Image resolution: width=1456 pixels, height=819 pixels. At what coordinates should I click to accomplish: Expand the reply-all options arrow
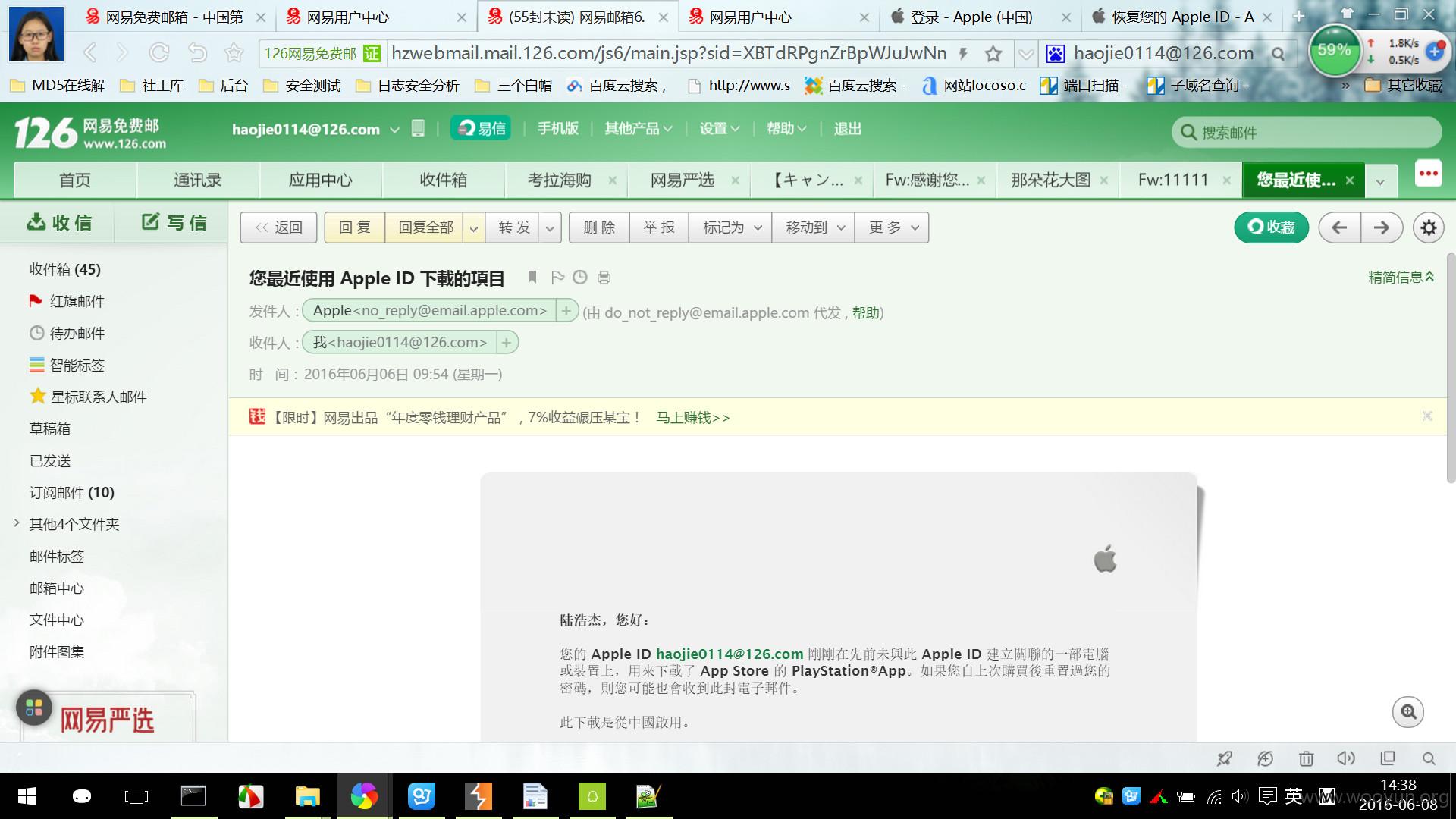pyautogui.click(x=473, y=227)
